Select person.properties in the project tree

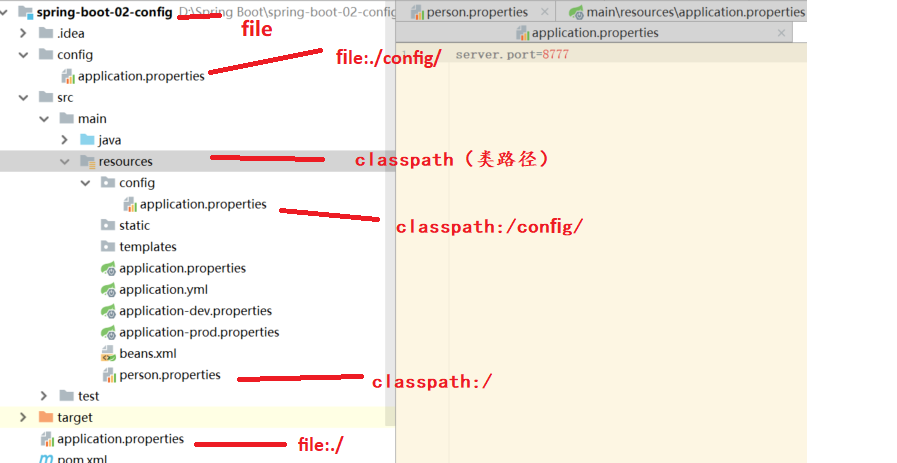(170, 375)
